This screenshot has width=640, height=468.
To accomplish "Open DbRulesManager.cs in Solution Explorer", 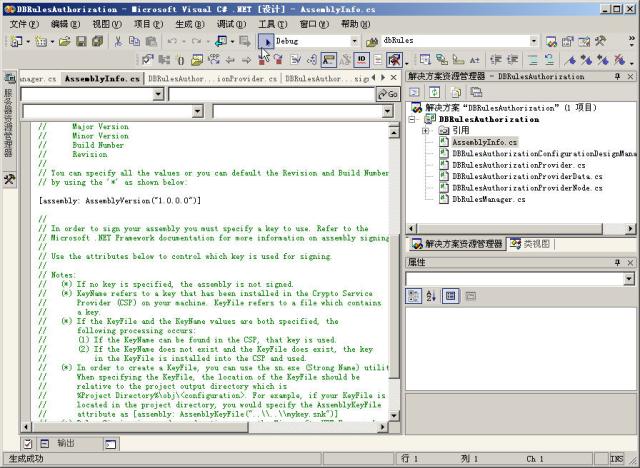I will click(489, 199).
